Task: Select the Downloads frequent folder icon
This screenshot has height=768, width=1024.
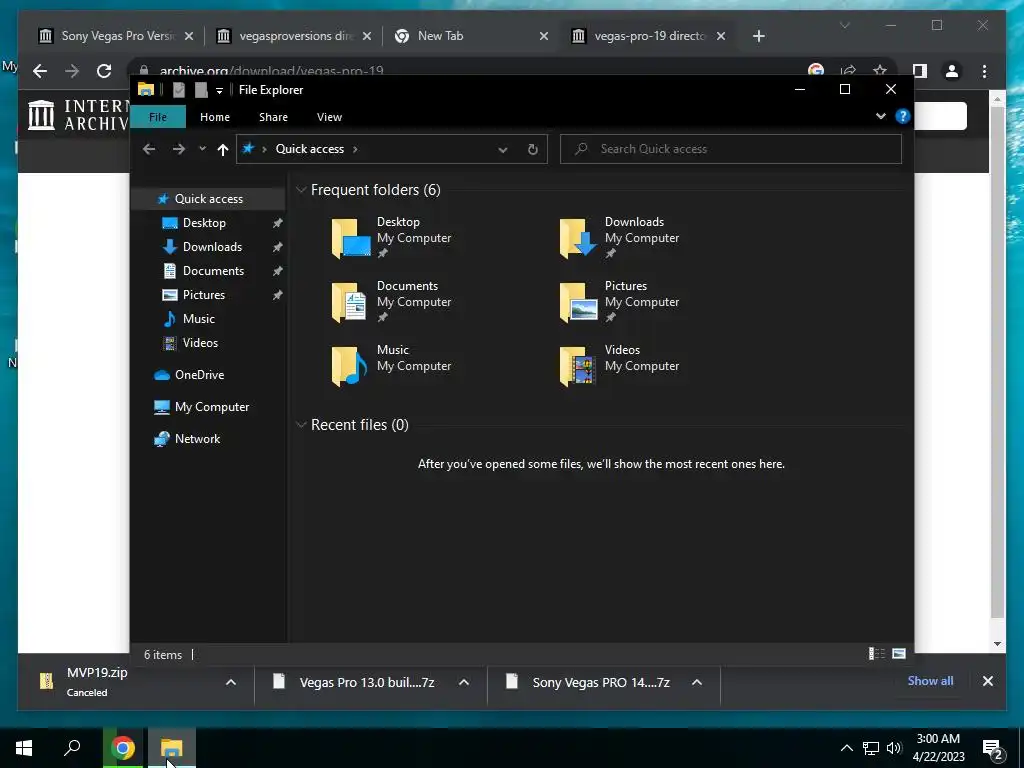Action: (579, 238)
